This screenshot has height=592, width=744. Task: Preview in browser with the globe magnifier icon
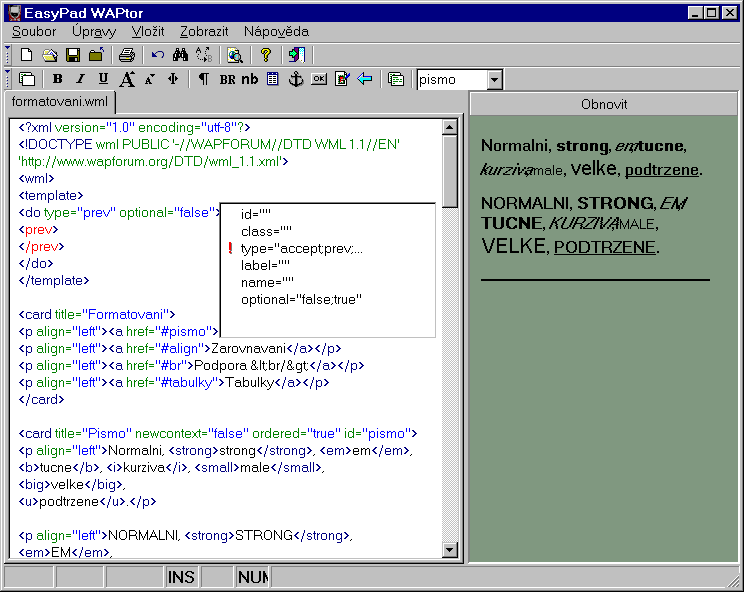pyautogui.click(x=235, y=55)
